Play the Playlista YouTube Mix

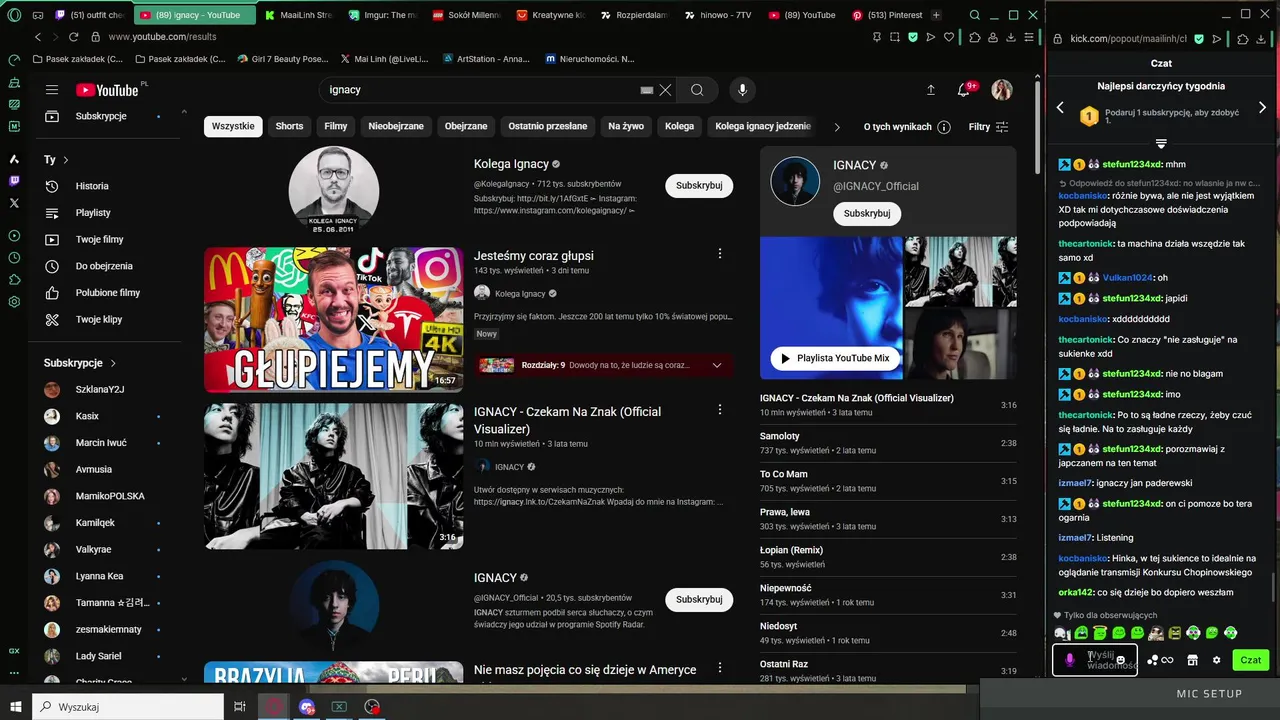pos(835,358)
